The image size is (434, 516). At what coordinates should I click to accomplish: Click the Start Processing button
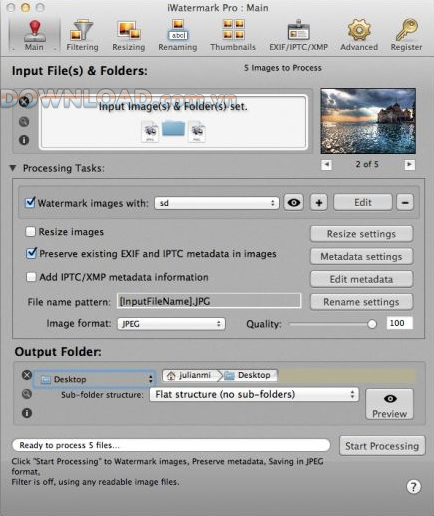coord(382,446)
